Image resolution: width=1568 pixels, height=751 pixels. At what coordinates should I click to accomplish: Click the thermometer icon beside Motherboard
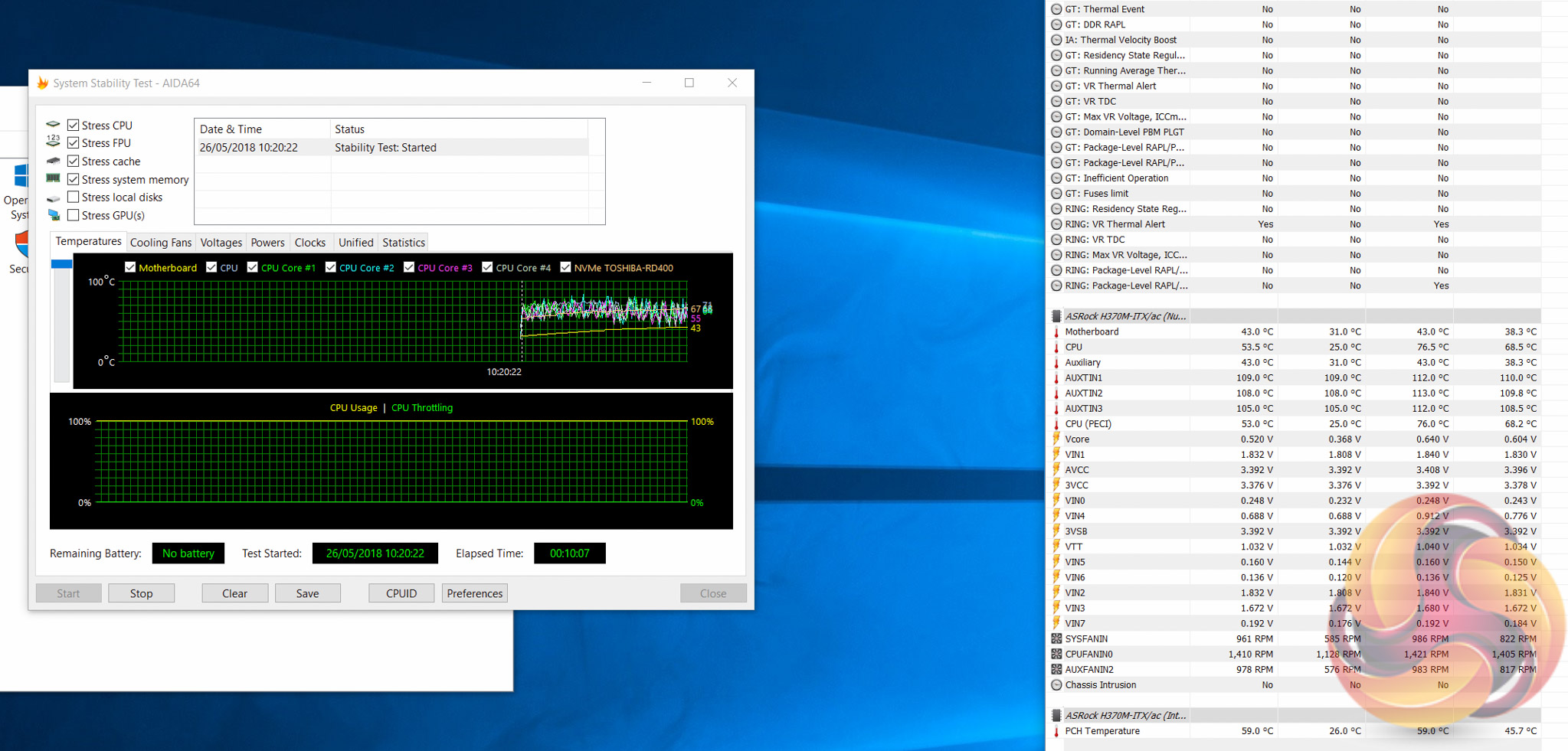1056,332
